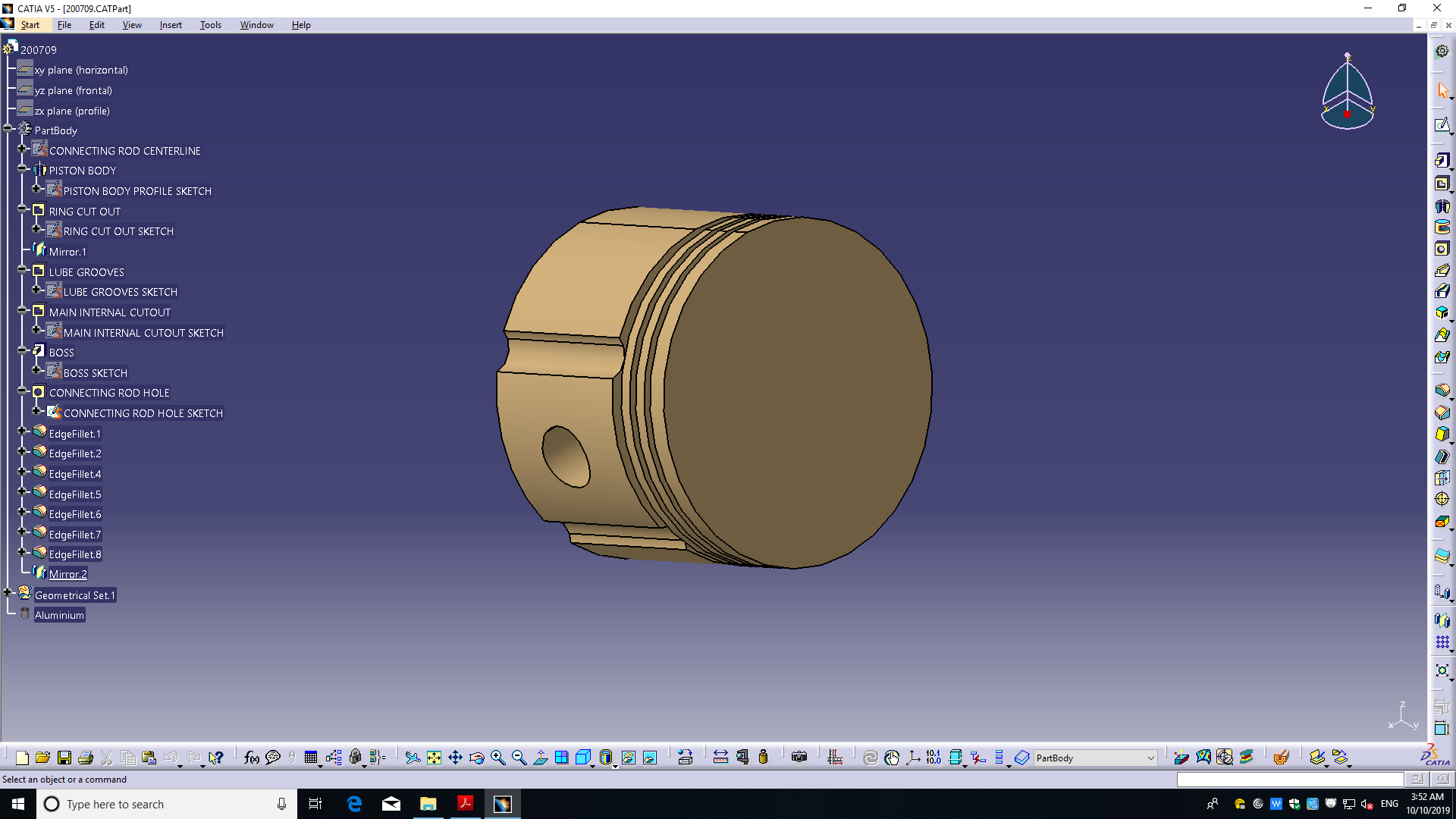
Task: Expand the Geometrical Set.1 node
Action: pyautogui.click(x=8, y=593)
